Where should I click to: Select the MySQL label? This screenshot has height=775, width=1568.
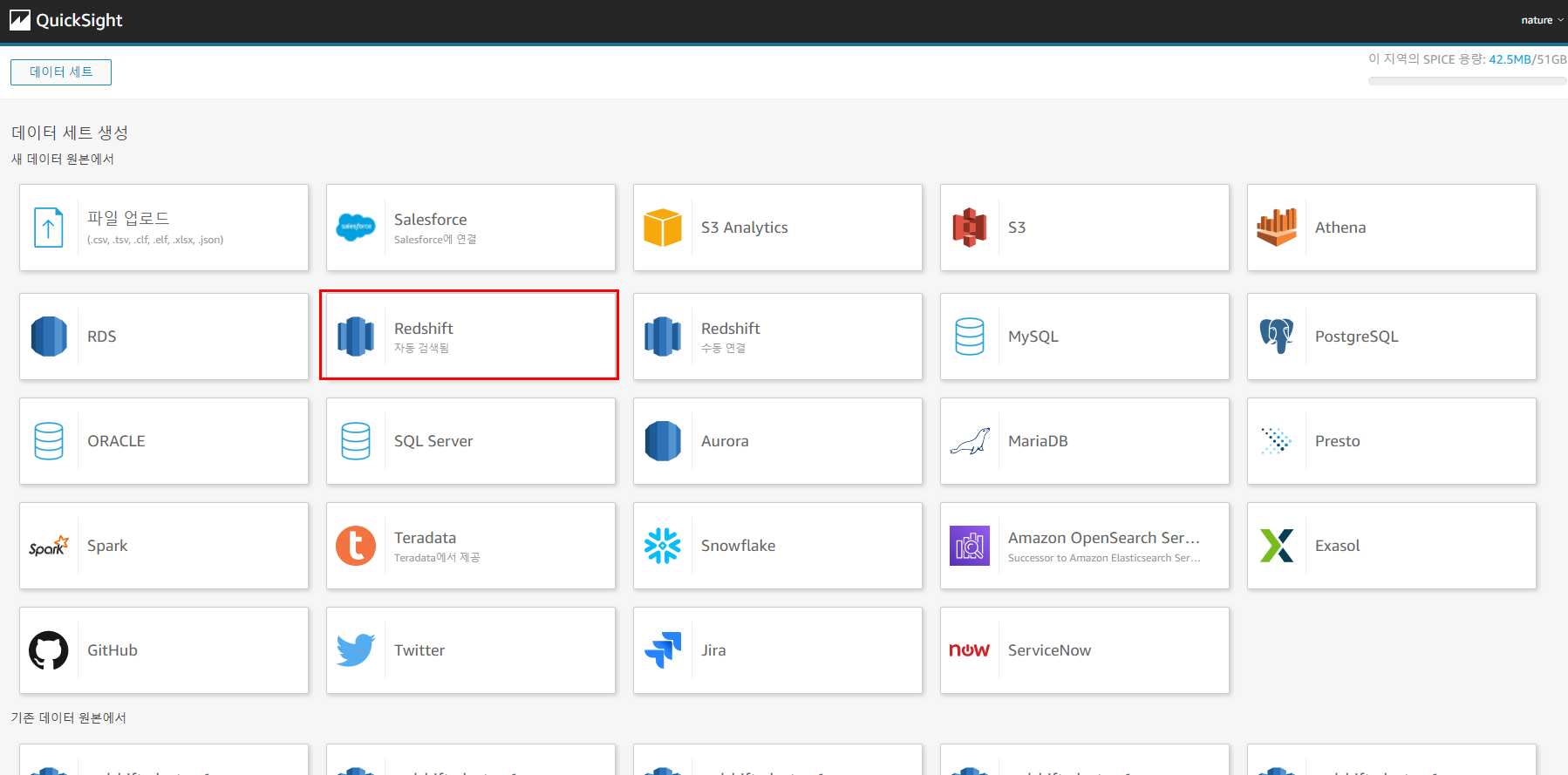(x=1033, y=337)
